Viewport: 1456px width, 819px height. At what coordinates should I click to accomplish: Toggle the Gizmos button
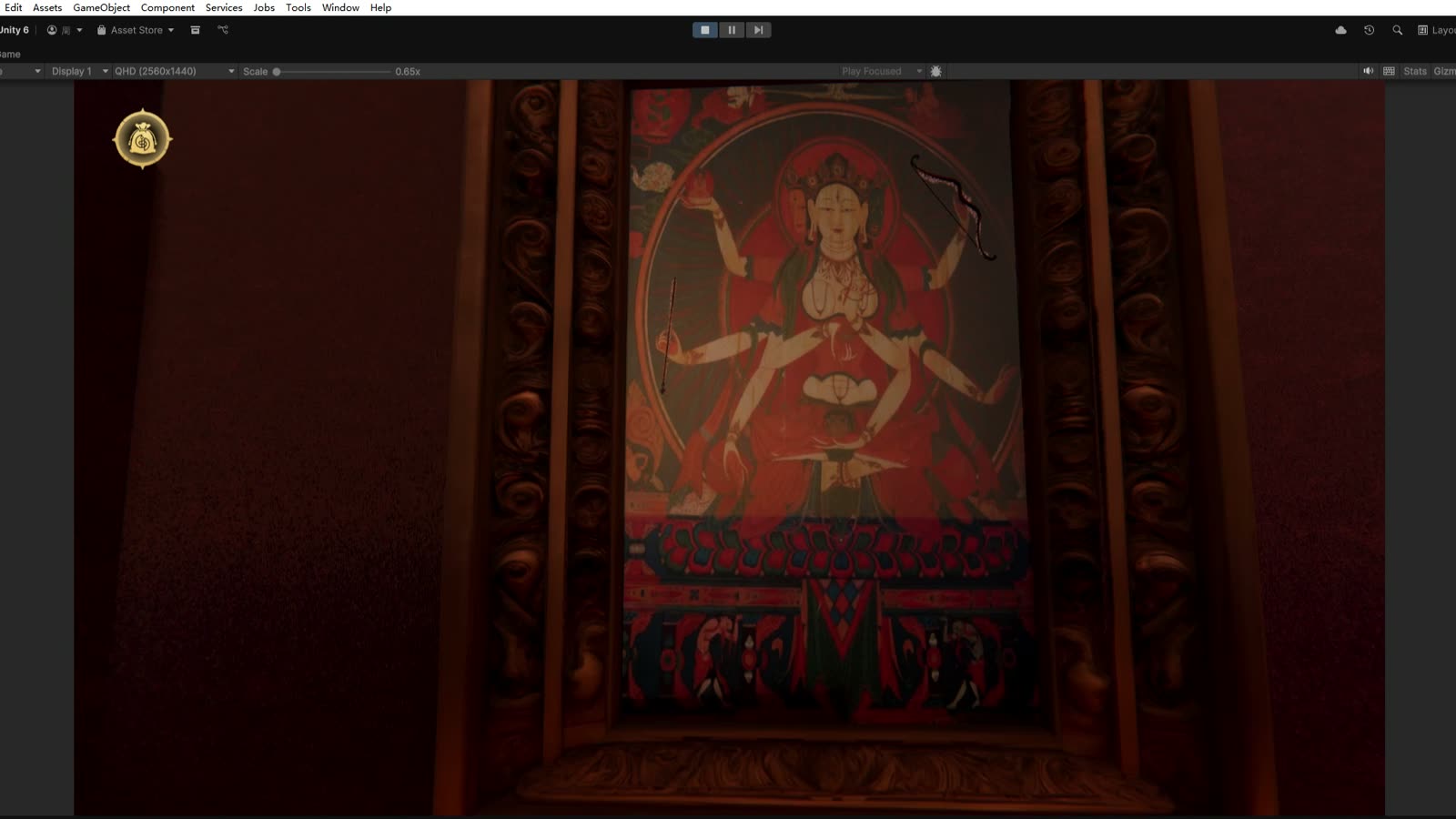(x=1444, y=71)
